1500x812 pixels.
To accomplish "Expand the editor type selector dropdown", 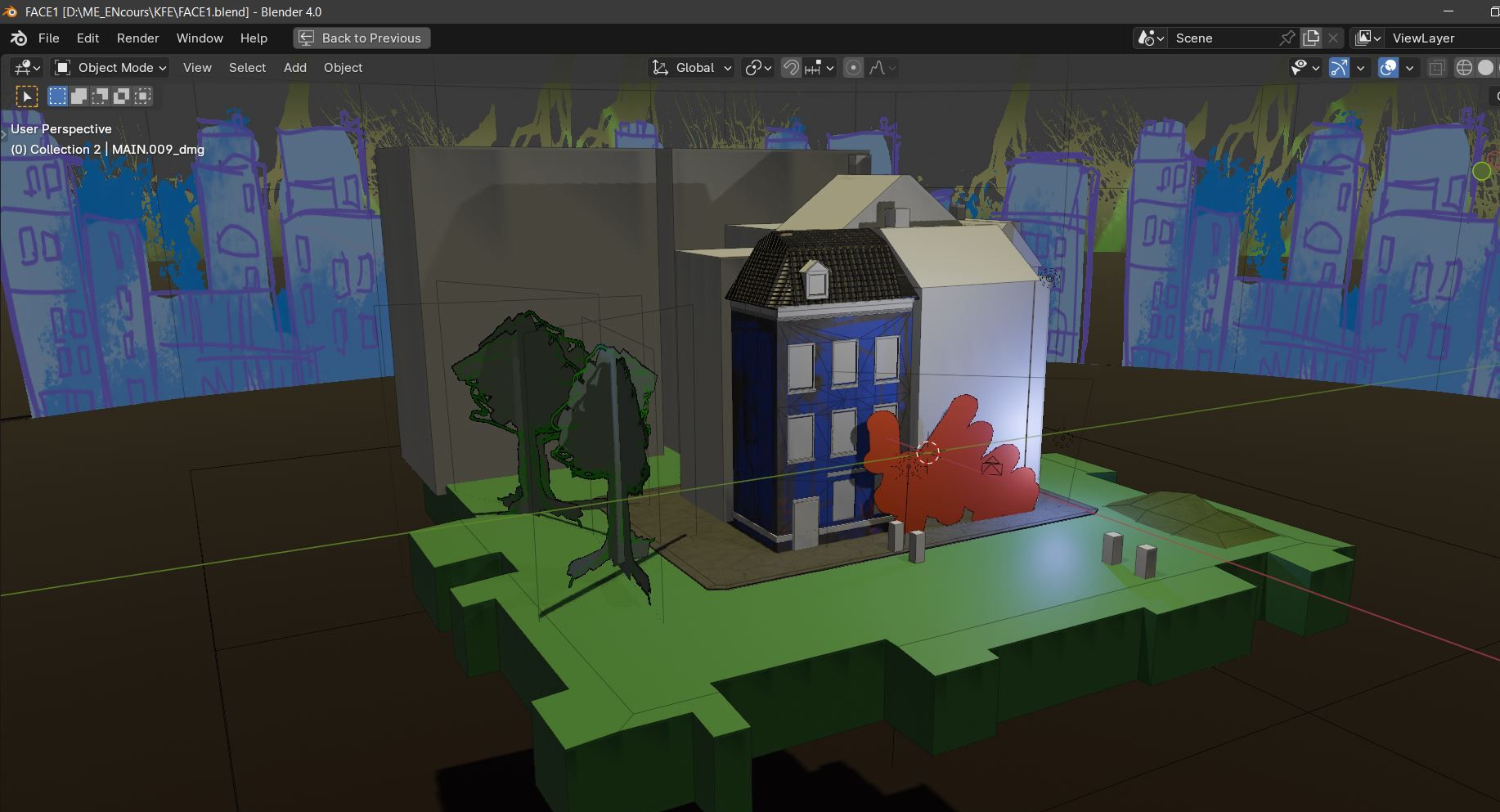I will (x=27, y=68).
